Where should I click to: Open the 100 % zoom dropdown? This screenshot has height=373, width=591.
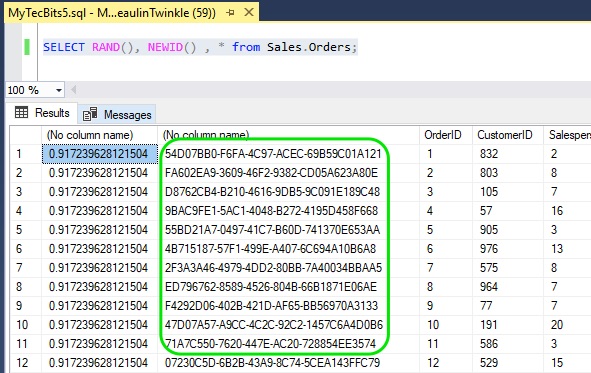(58, 90)
